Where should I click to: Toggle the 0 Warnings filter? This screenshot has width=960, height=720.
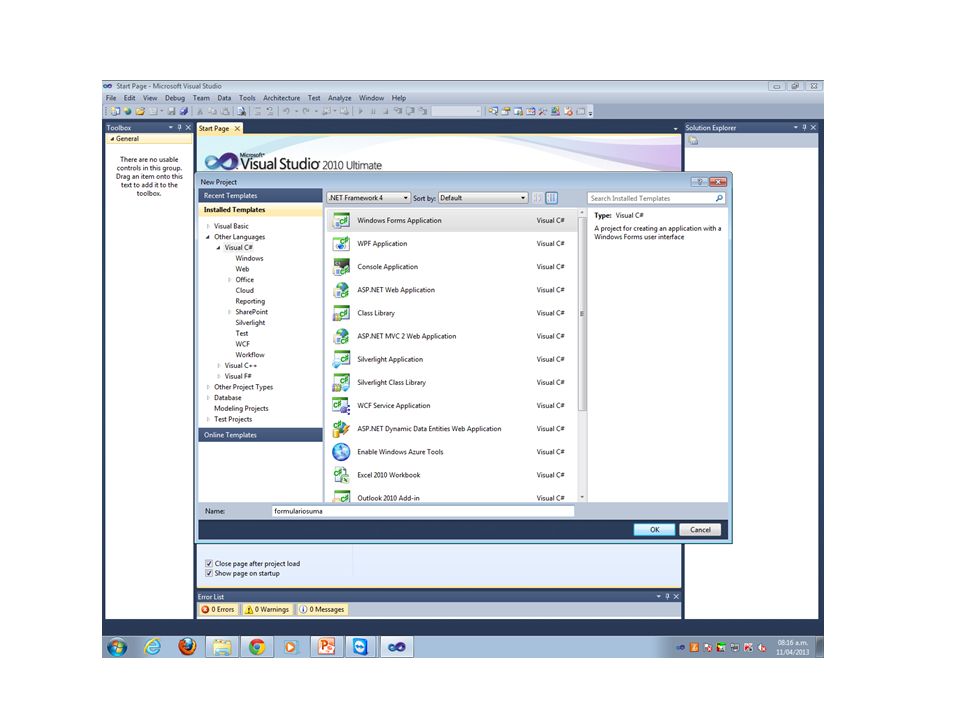267,610
